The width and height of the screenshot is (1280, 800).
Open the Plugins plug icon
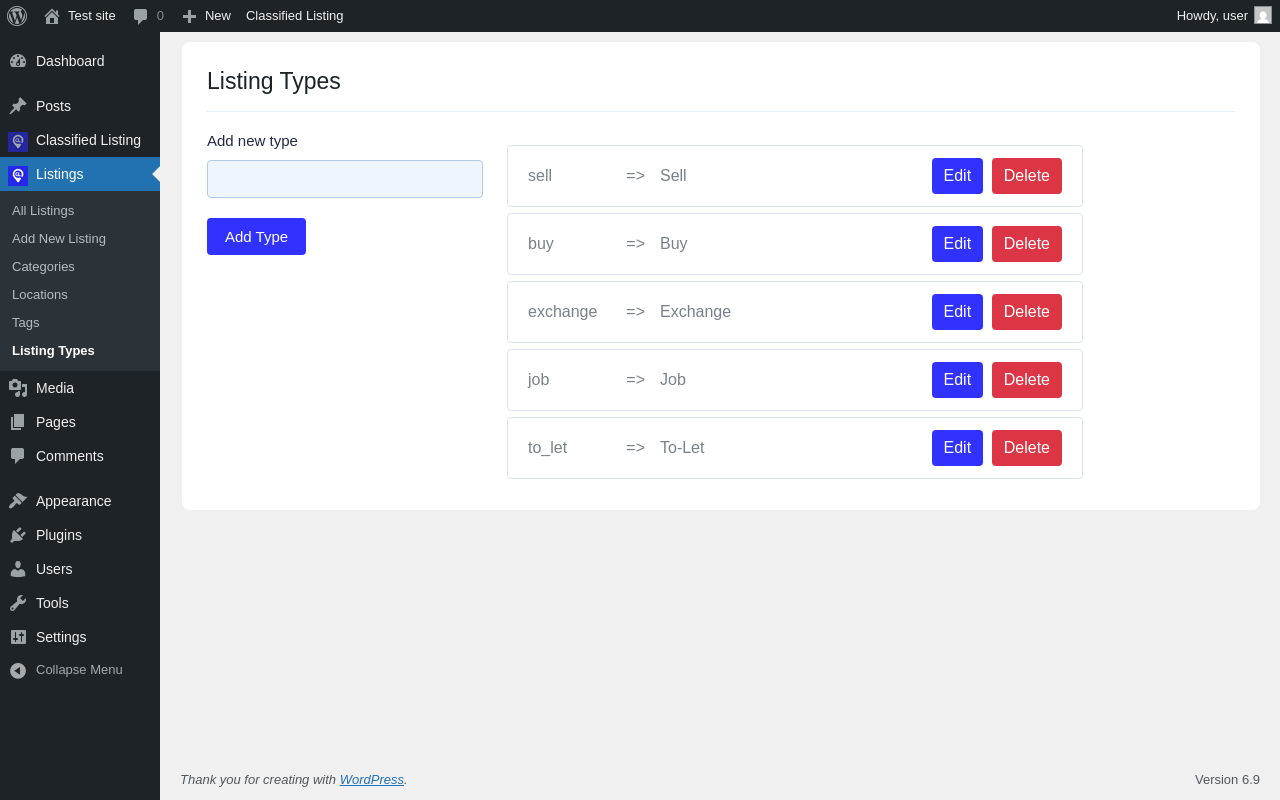coord(18,535)
